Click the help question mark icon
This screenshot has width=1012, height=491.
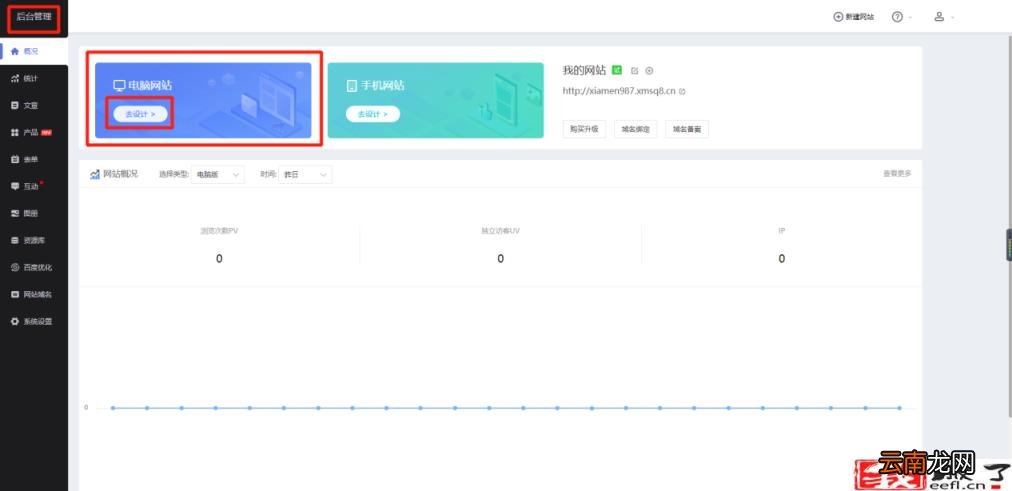(x=897, y=17)
